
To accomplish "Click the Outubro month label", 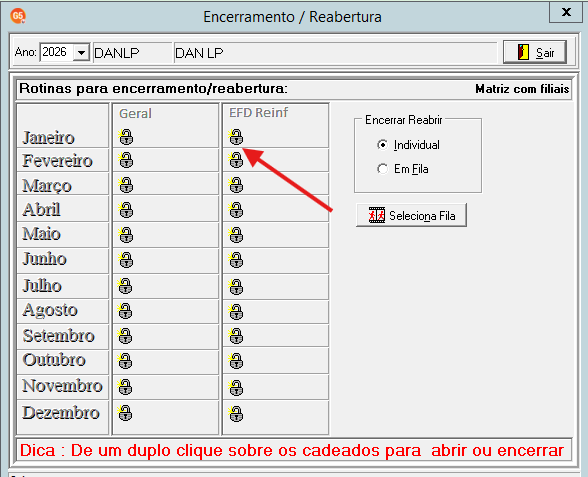I will 54,360.
